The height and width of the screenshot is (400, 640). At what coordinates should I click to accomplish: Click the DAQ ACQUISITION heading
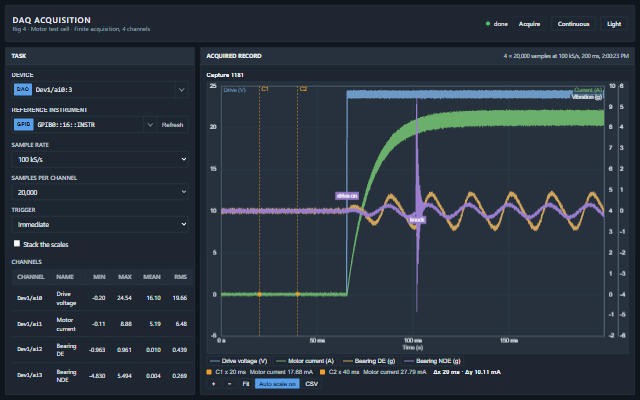[51, 20]
